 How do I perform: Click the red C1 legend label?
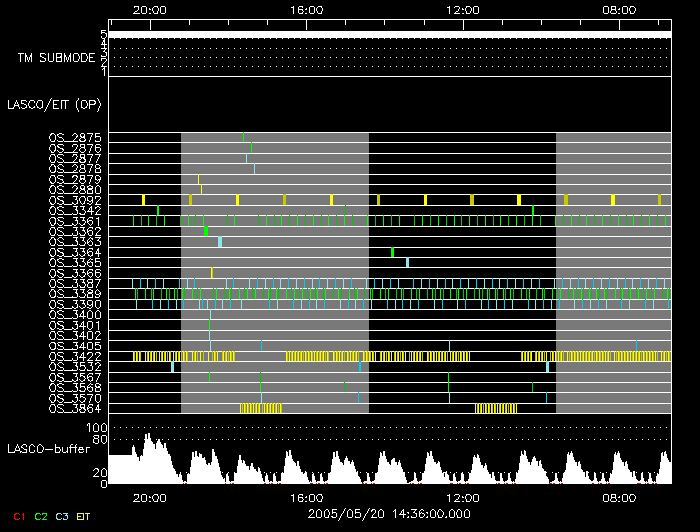click(19, 516)
